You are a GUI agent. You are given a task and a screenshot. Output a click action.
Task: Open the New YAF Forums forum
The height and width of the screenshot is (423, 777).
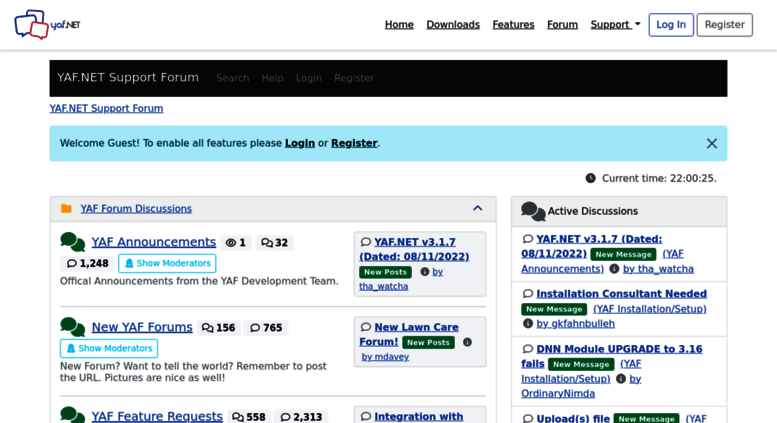(x=142, y=327)
